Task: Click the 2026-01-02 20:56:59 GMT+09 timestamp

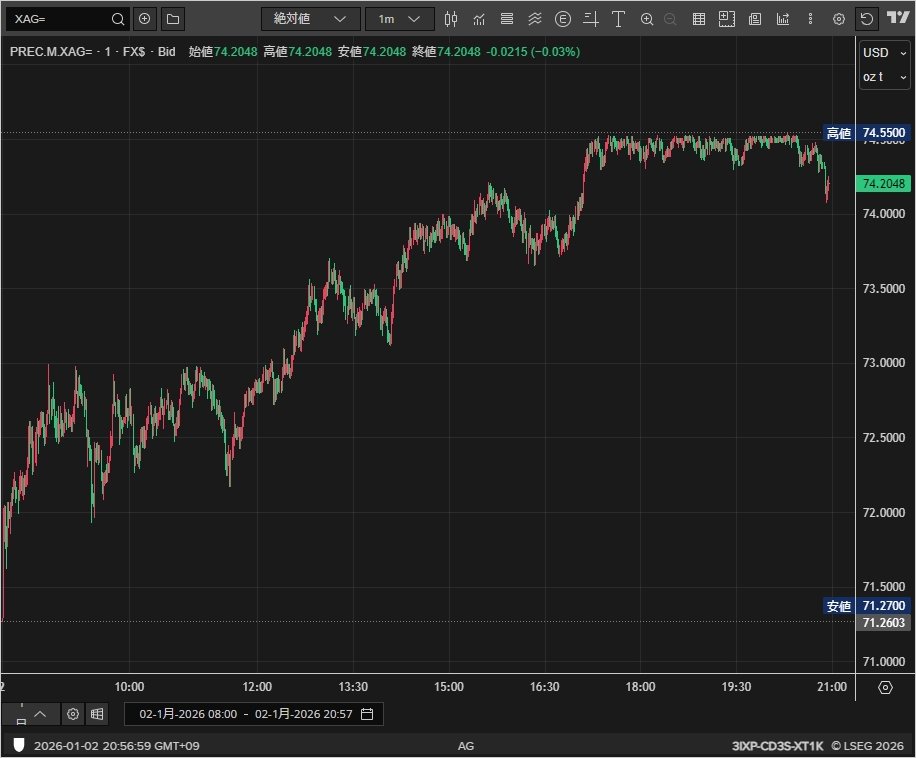Action: coord(116,746)
